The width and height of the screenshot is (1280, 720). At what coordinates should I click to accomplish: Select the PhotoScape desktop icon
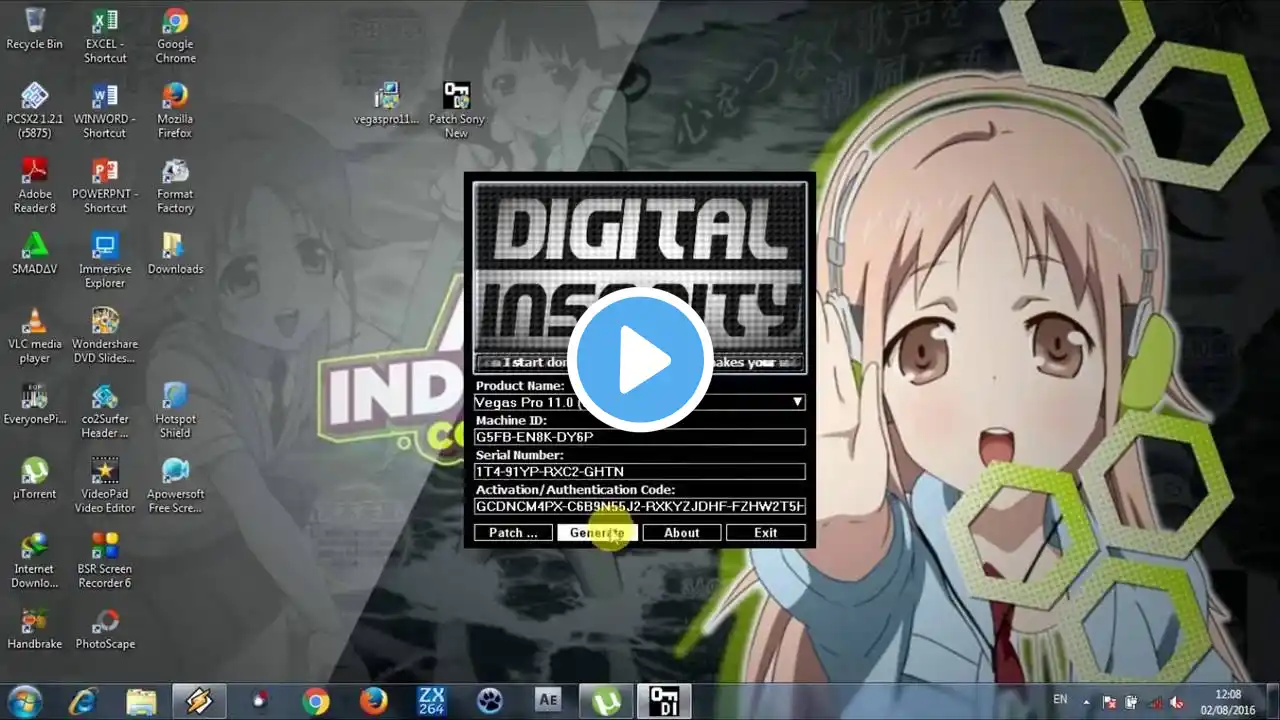coord(105,628)
